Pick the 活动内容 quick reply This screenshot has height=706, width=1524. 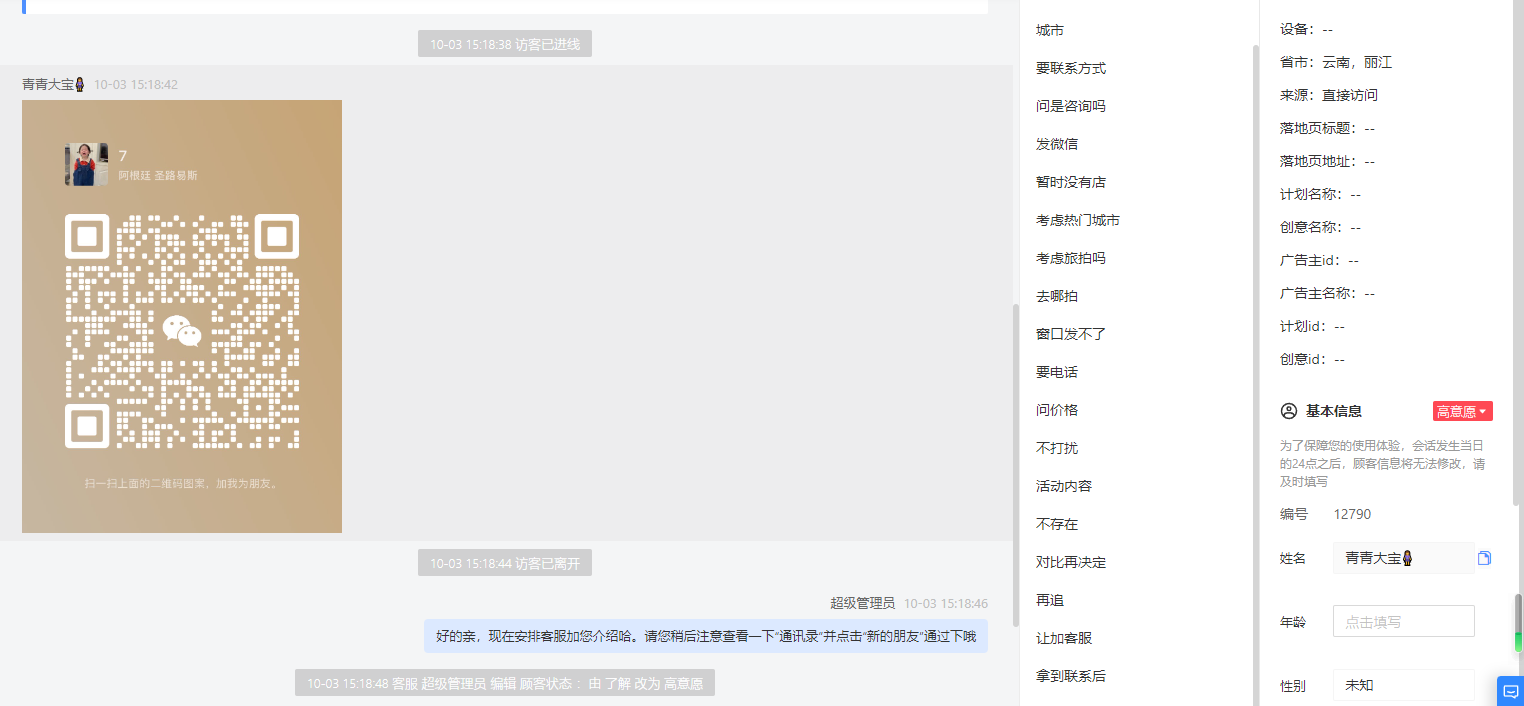coord(1064,487)
